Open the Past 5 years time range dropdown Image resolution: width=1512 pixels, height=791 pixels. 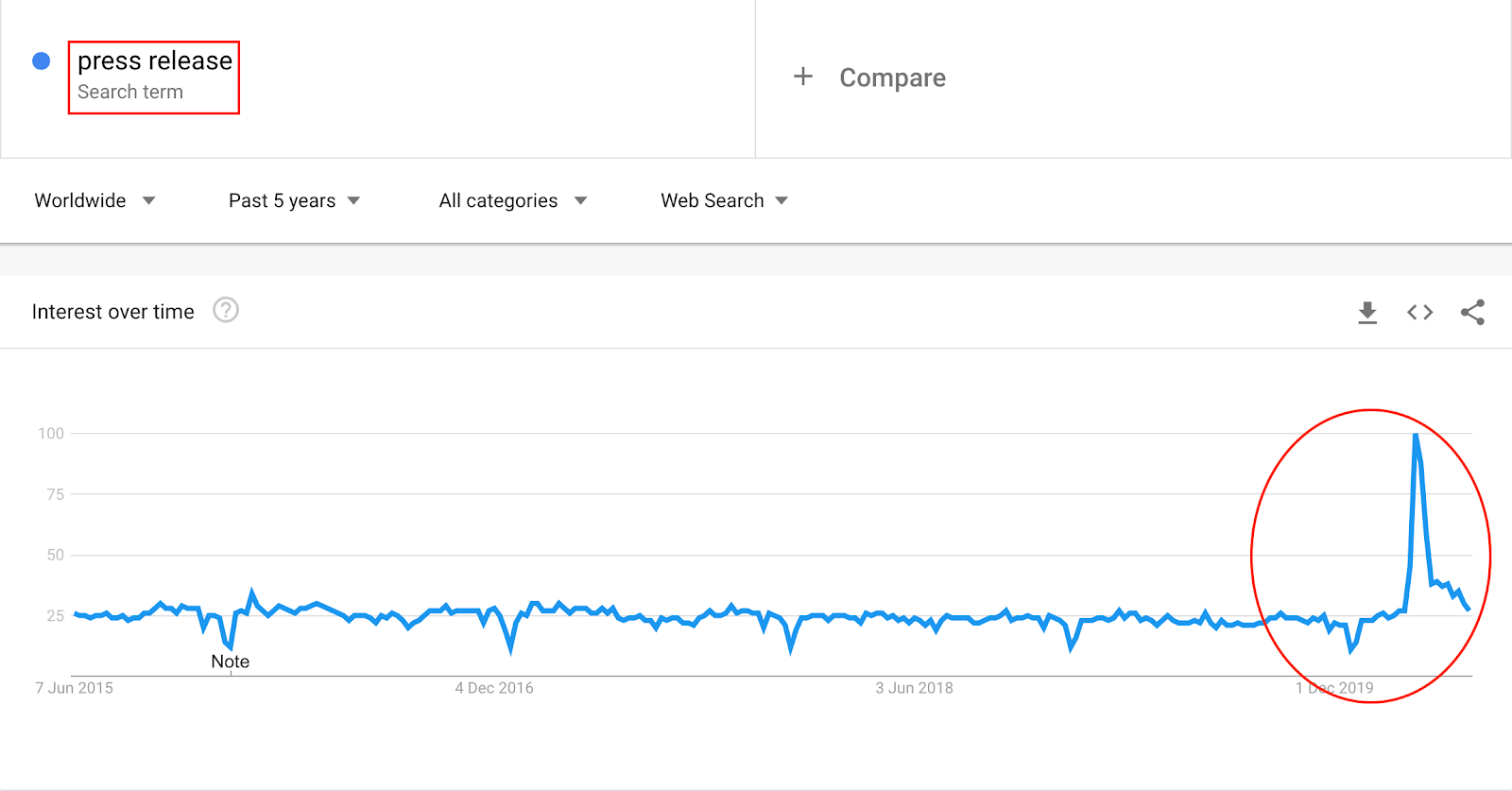pos(282,200)
